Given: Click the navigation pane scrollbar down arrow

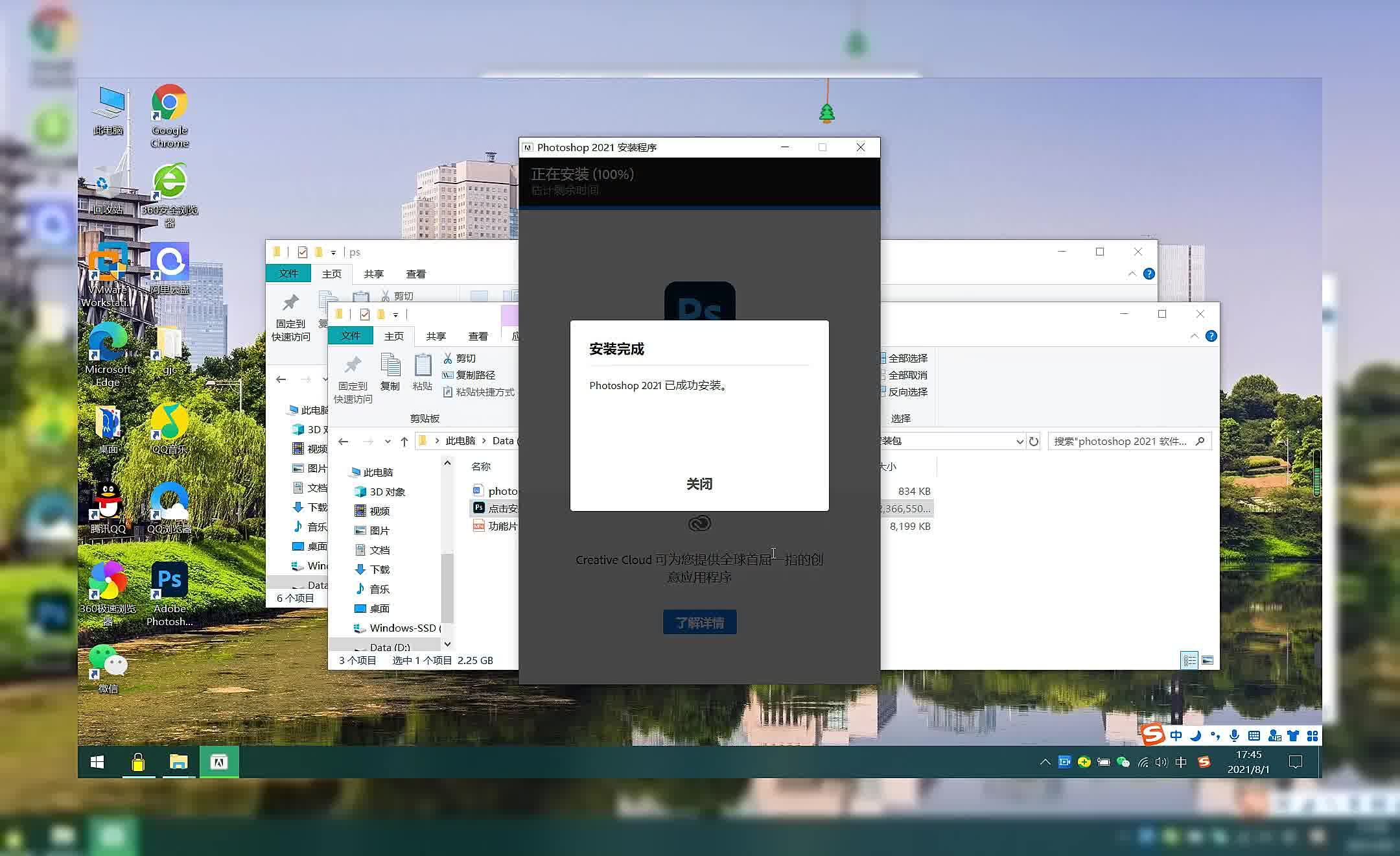Looking at the screenshot, I should pos(447,644).
